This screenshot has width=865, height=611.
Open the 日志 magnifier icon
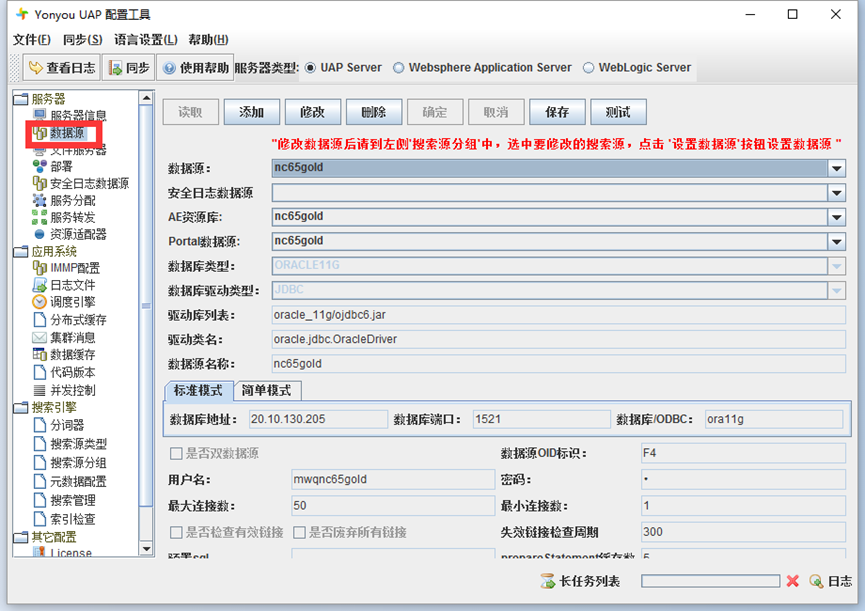(816, 581)
